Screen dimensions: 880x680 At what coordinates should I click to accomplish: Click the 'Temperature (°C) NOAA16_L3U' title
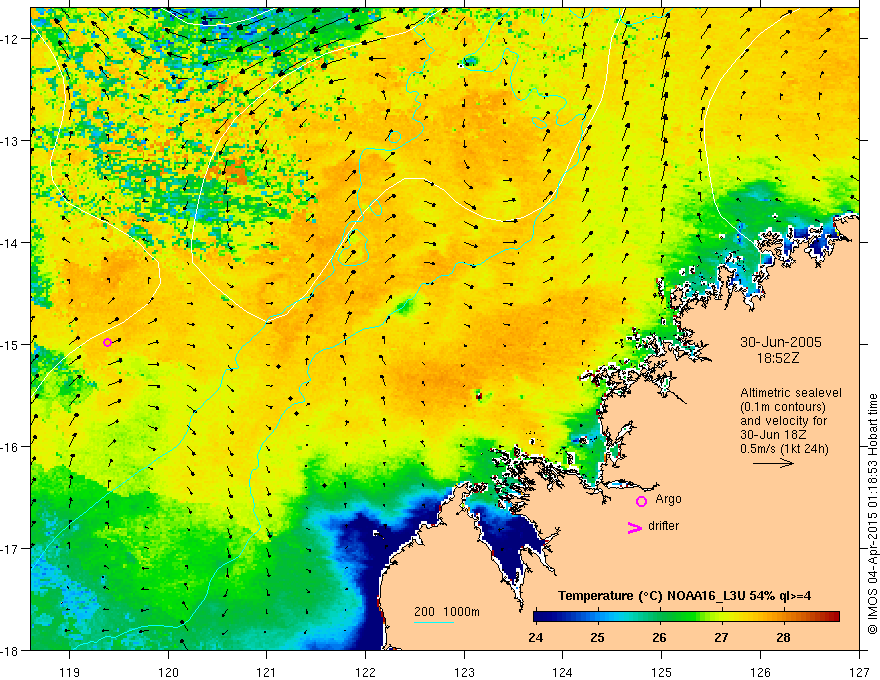pos(651,595)
